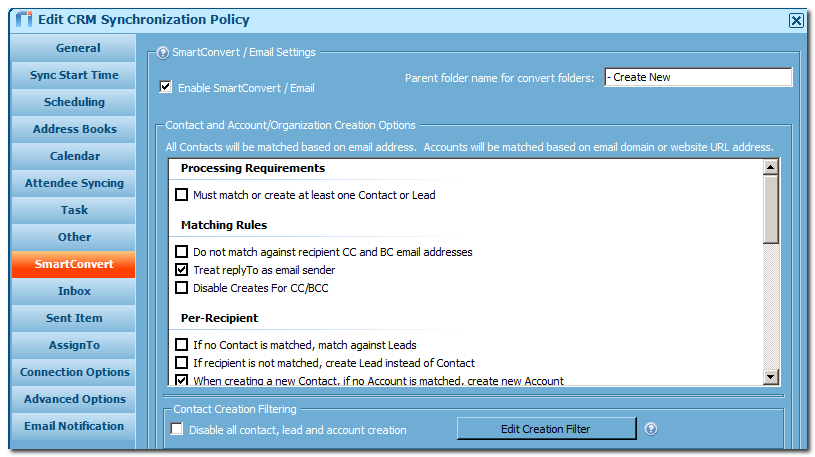The image size is (815, 457).
Task: Click the options list scroll down arrow
Action: 771,376
